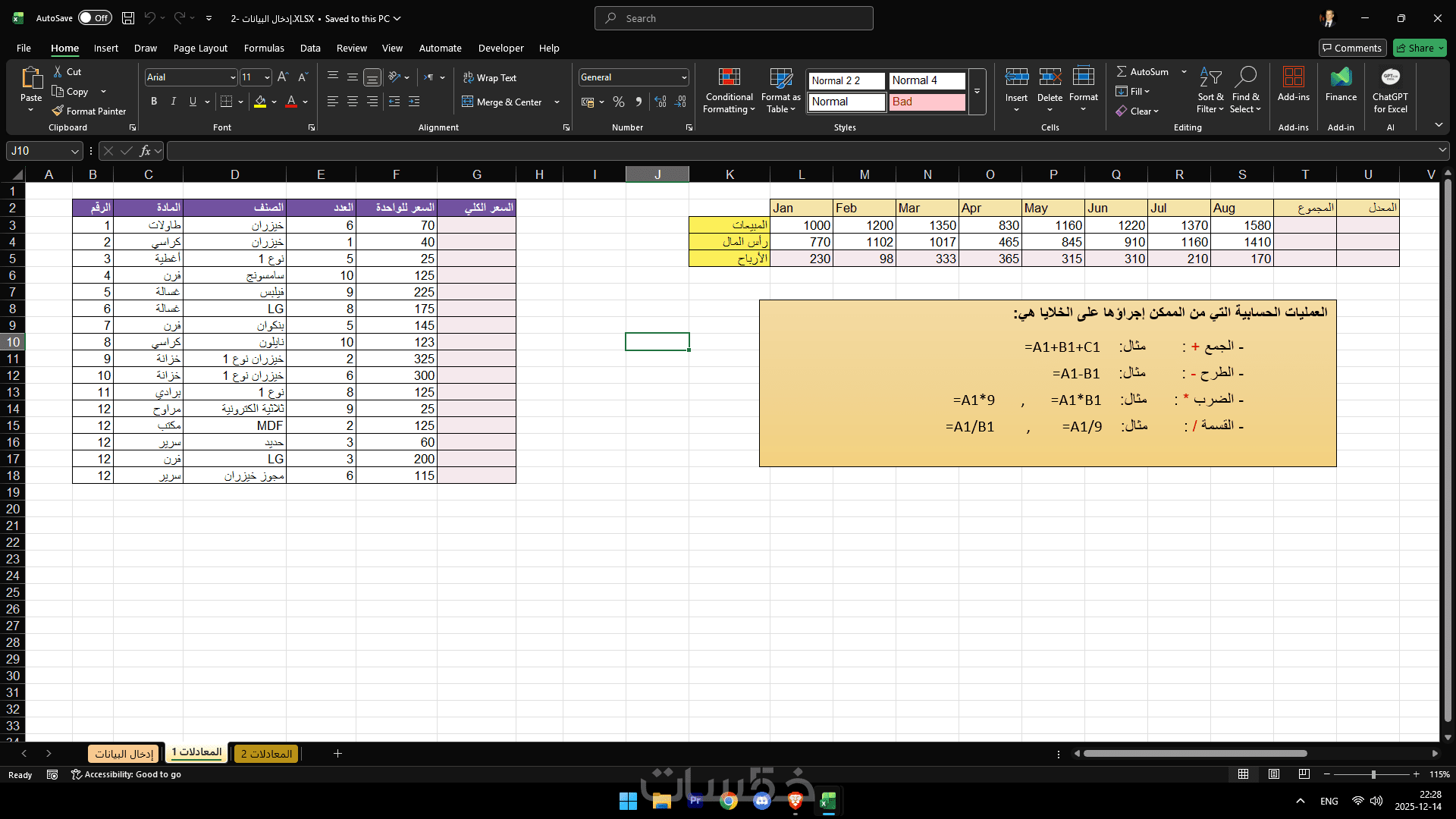Click the Sort & Filter icon
The width and height of the screenshot is (1456, 819).
coord(1210,77)
